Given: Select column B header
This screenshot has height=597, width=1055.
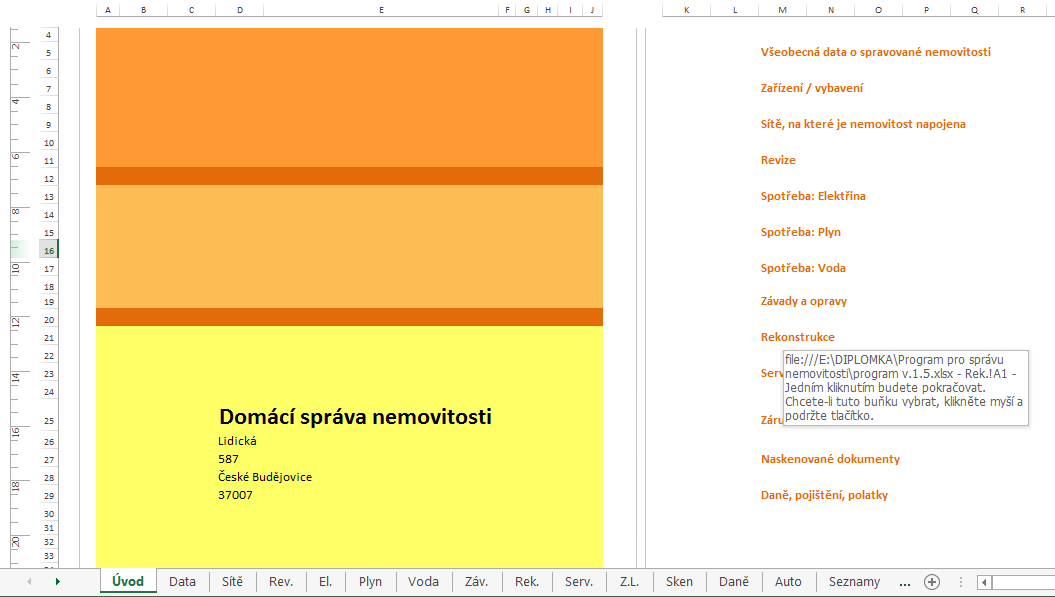Looking at the screenshot, I should click(x=143, y=10).
